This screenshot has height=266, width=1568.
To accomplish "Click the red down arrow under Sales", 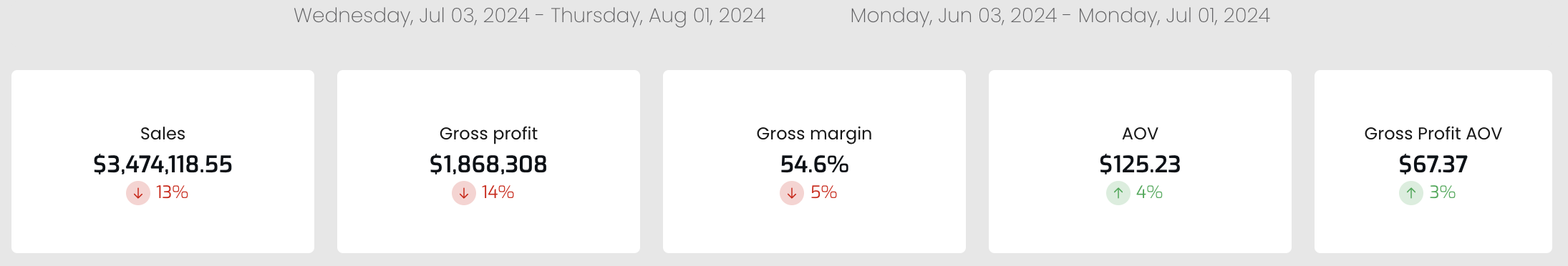I will pyautogui.click(x=138, y=193).
